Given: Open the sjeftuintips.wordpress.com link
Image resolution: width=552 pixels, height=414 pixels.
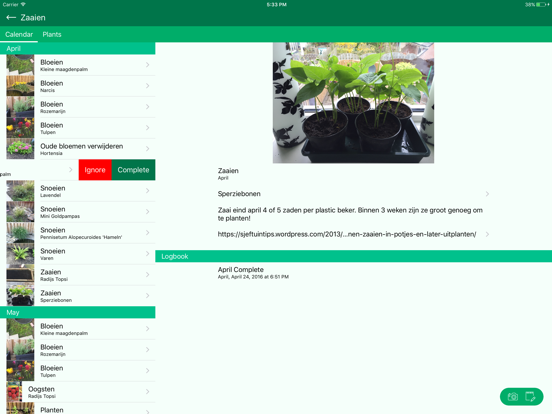Looking at the screenshot, I should pos(347,234).
